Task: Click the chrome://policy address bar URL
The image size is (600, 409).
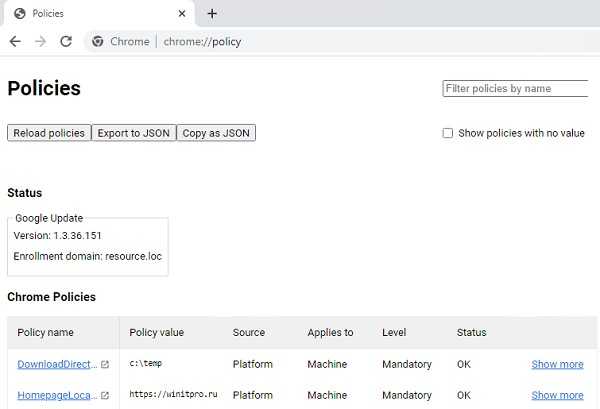Action: 202,41
